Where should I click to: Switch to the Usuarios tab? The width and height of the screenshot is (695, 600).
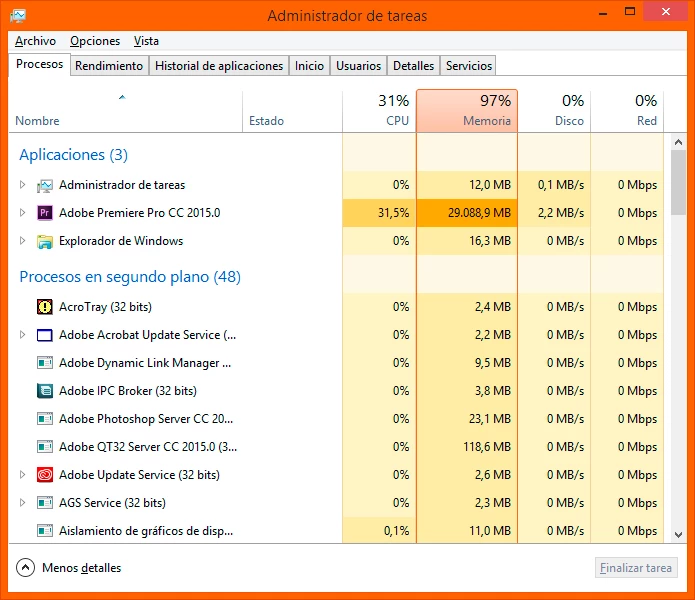tap(359, 66)
